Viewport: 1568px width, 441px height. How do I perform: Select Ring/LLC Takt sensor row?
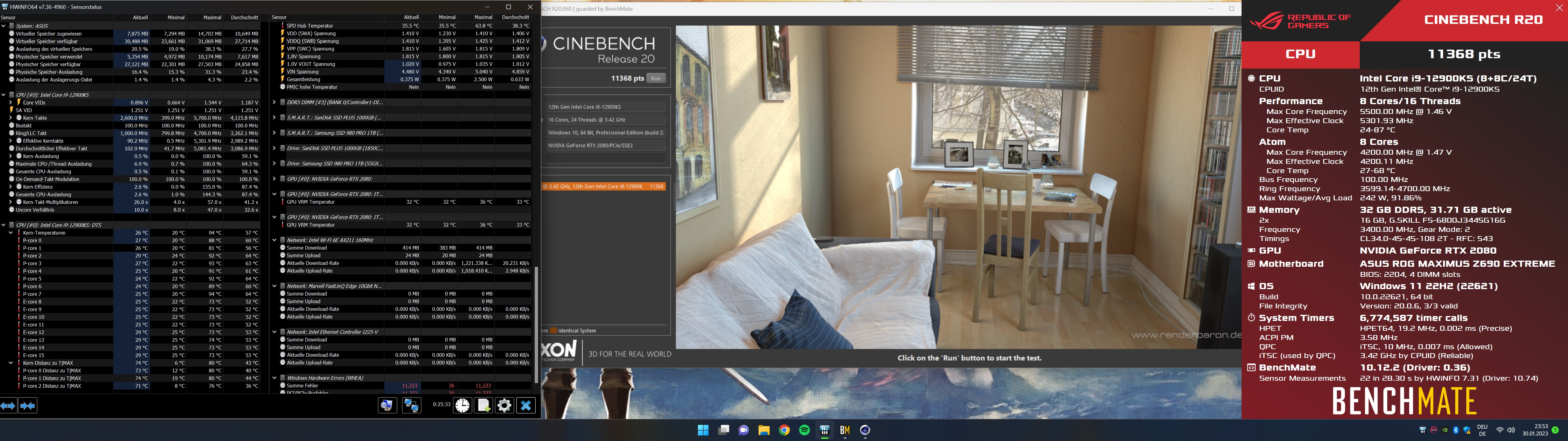click(131, 133)
